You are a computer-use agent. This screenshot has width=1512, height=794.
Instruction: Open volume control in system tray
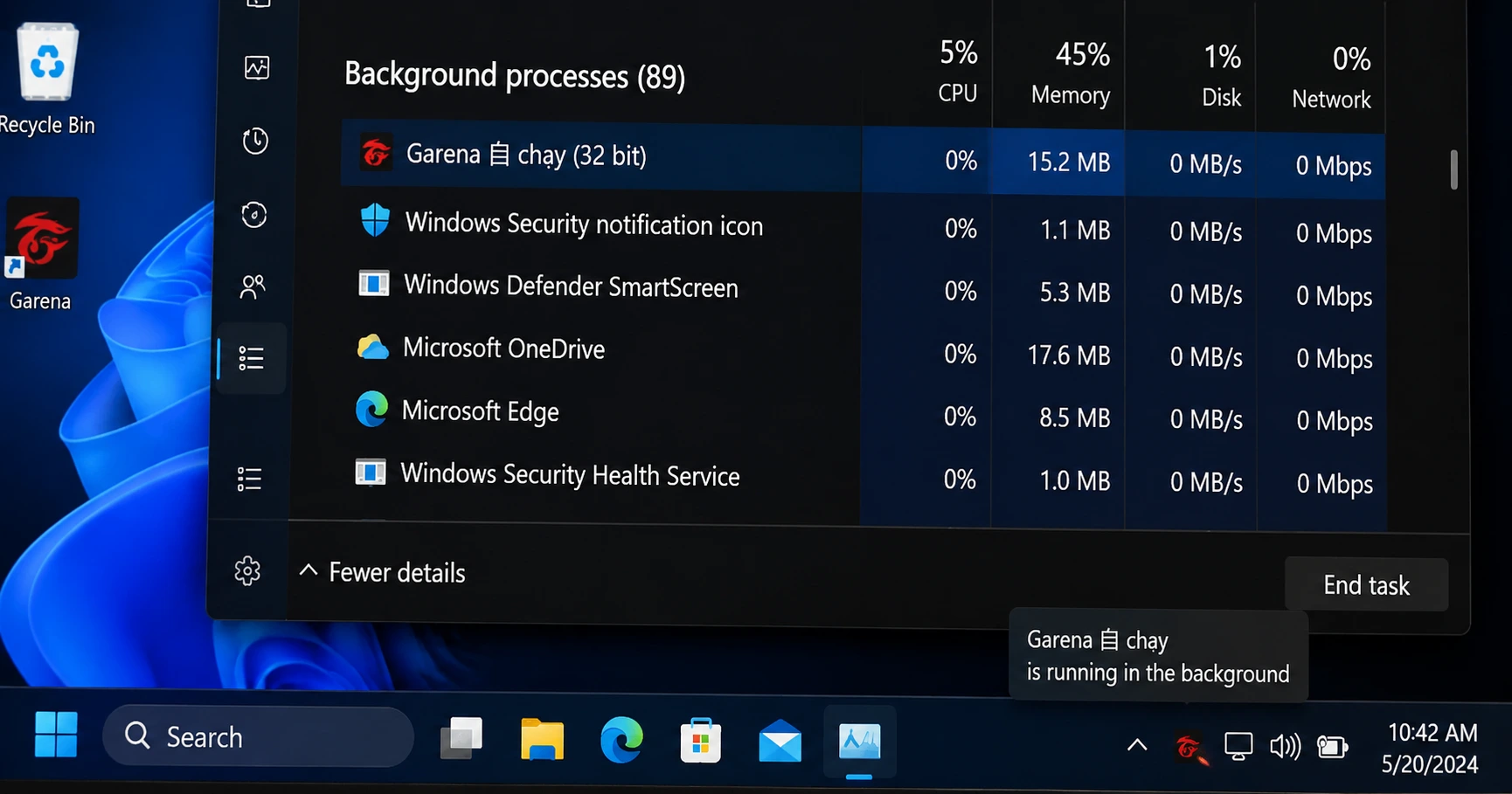coord(1285,747)
